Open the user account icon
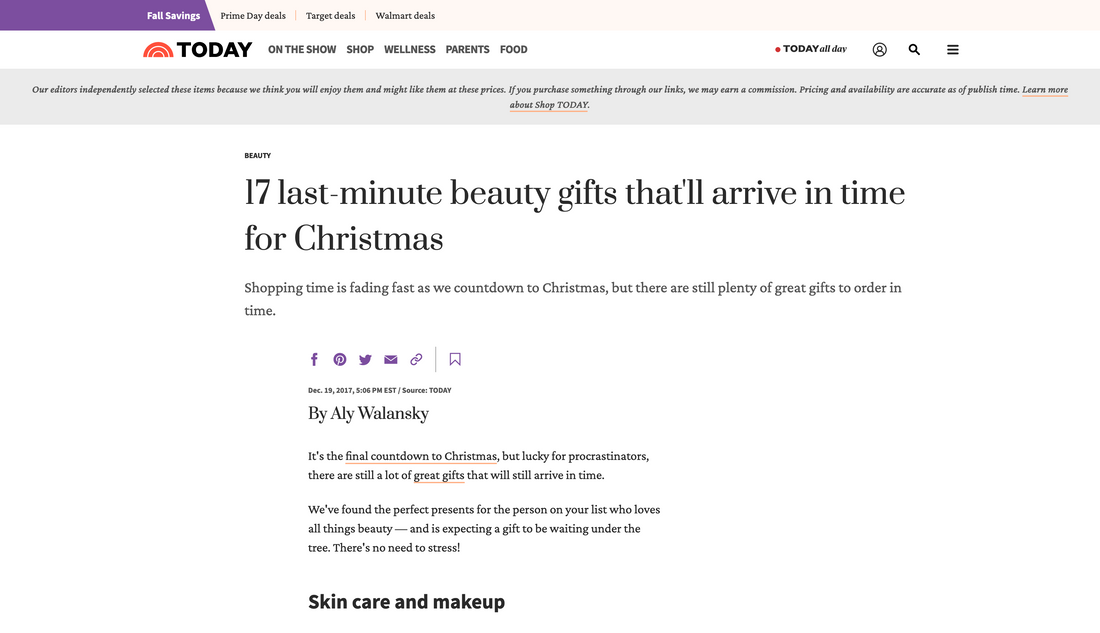This screenshot has height=633, width=1100. point(879,49)
